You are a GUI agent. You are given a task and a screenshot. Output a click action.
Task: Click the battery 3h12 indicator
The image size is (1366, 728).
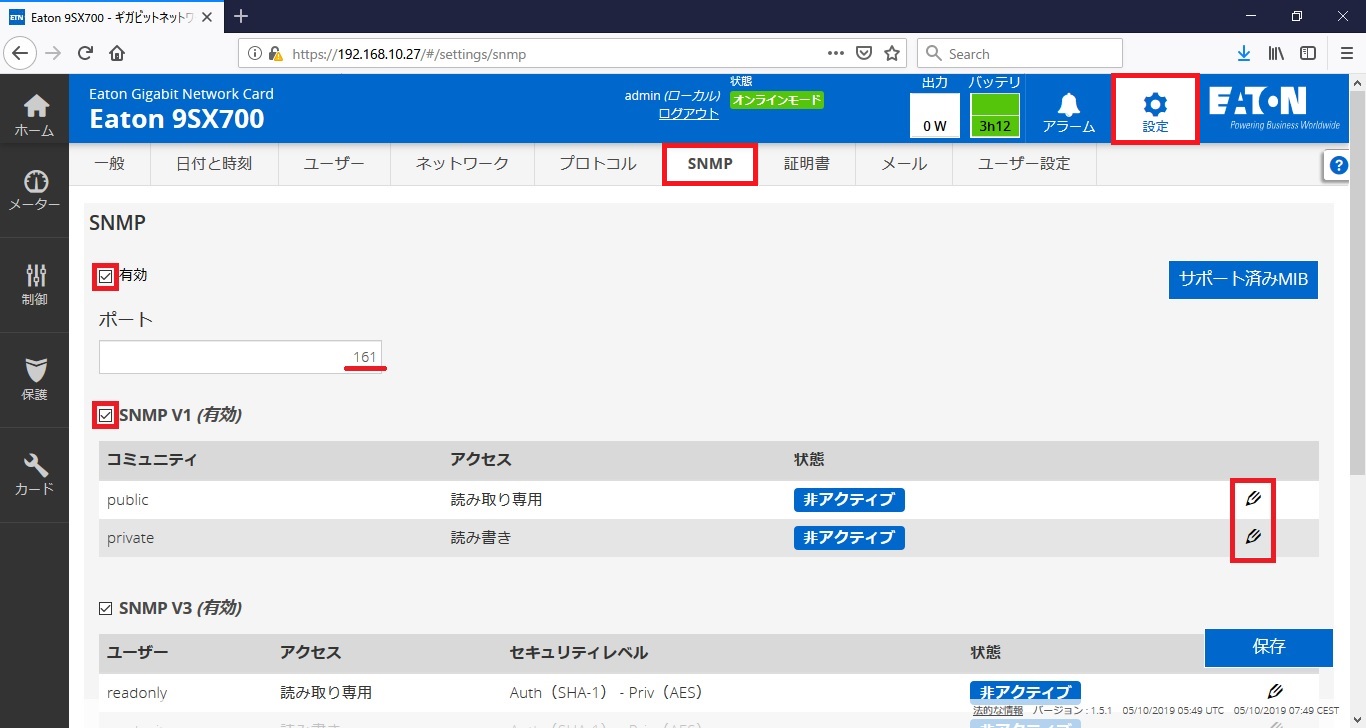point(995,114)
